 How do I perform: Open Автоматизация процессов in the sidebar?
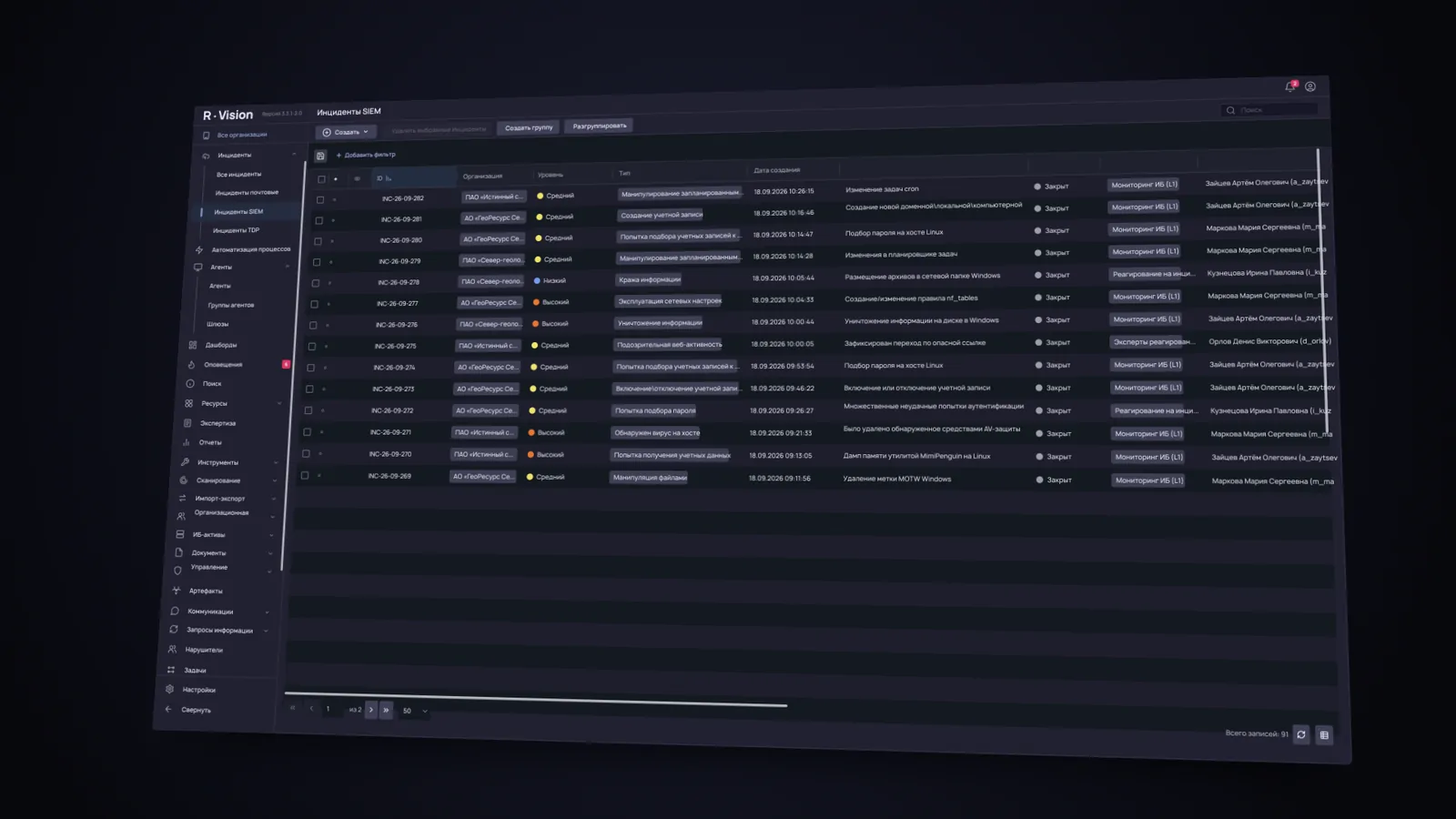coord(251,249)
